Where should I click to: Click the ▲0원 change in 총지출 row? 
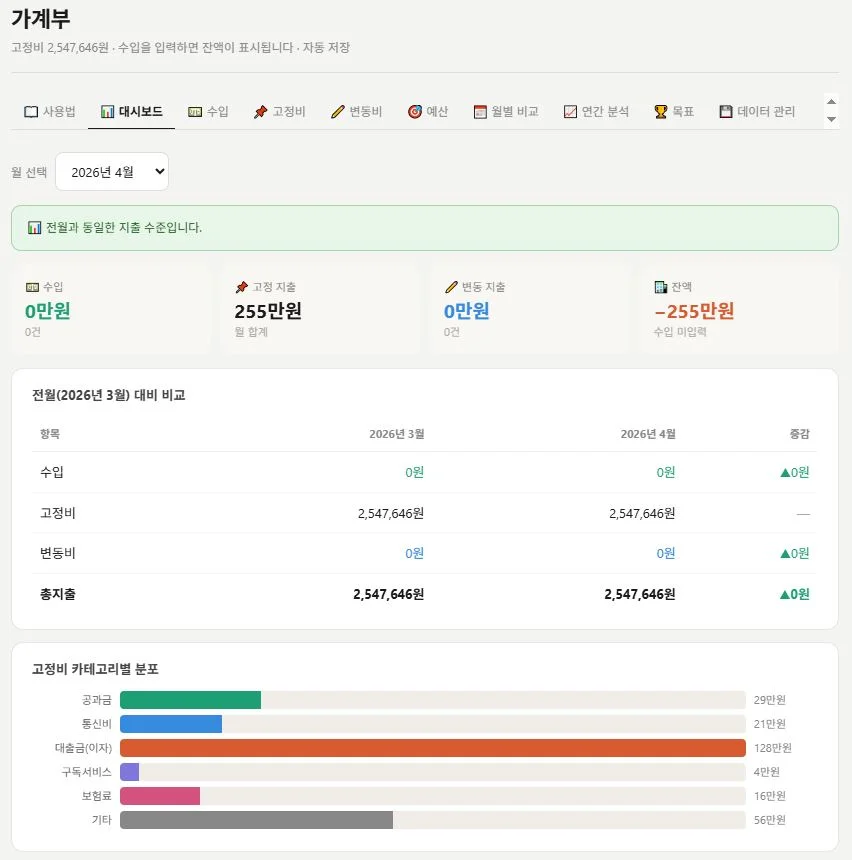coord(794,594)
